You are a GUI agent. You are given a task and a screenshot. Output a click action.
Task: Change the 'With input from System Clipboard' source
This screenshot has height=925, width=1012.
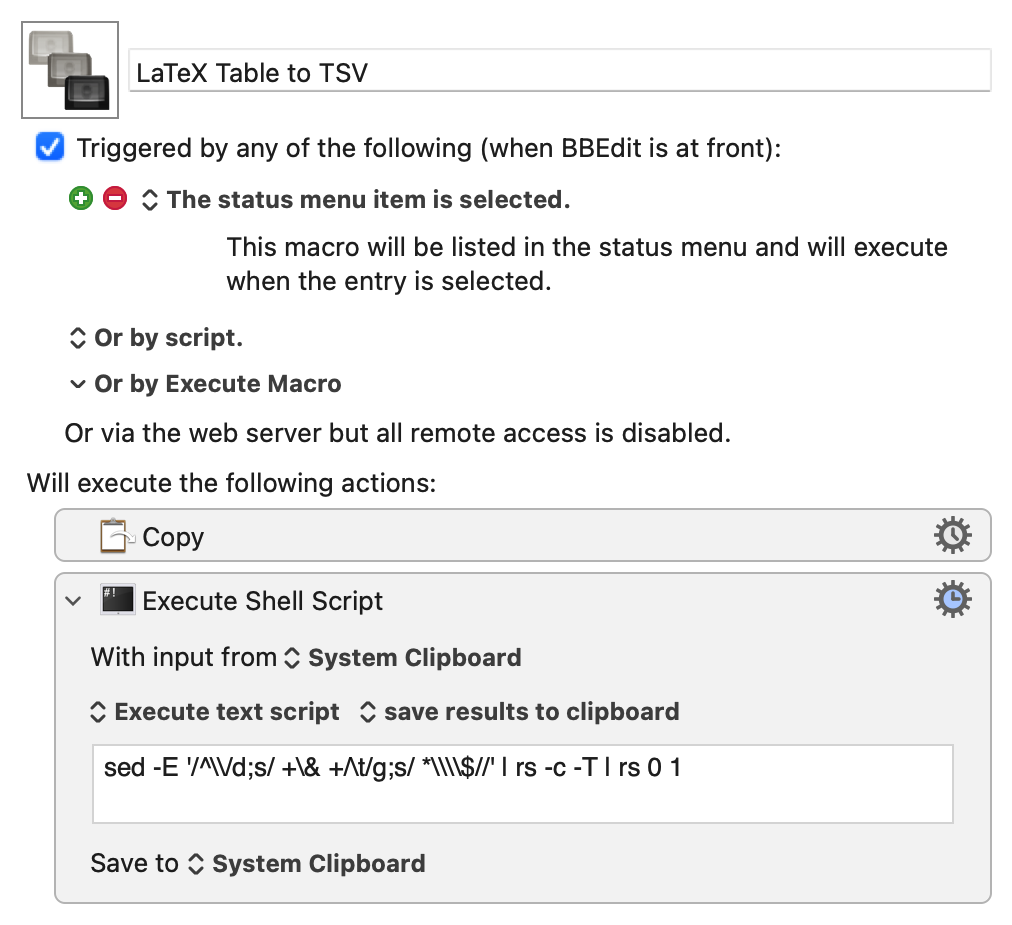pyautogui.click(x=404, y=658)
